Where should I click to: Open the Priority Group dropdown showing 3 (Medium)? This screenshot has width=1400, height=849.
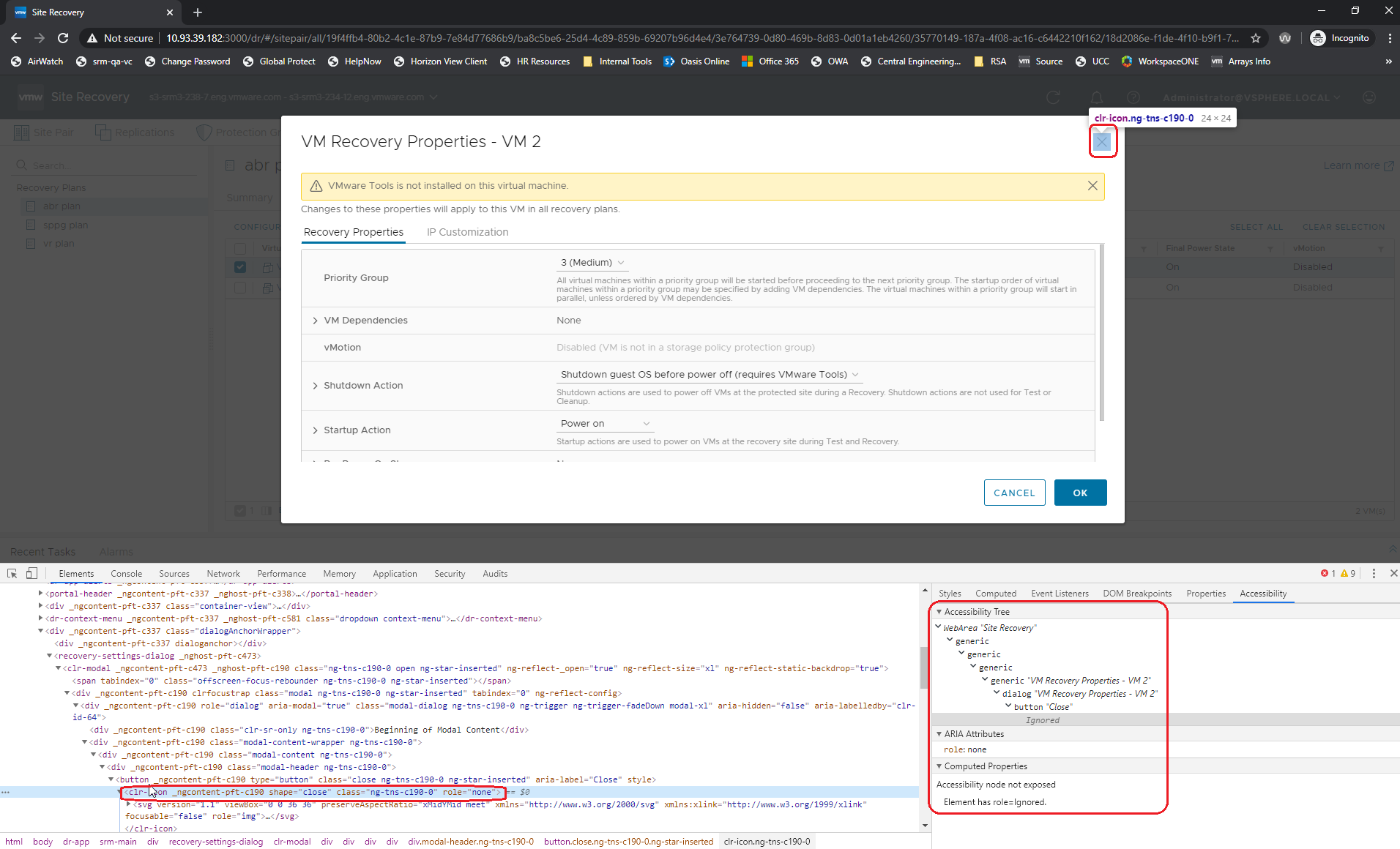[x=592, y=262]
